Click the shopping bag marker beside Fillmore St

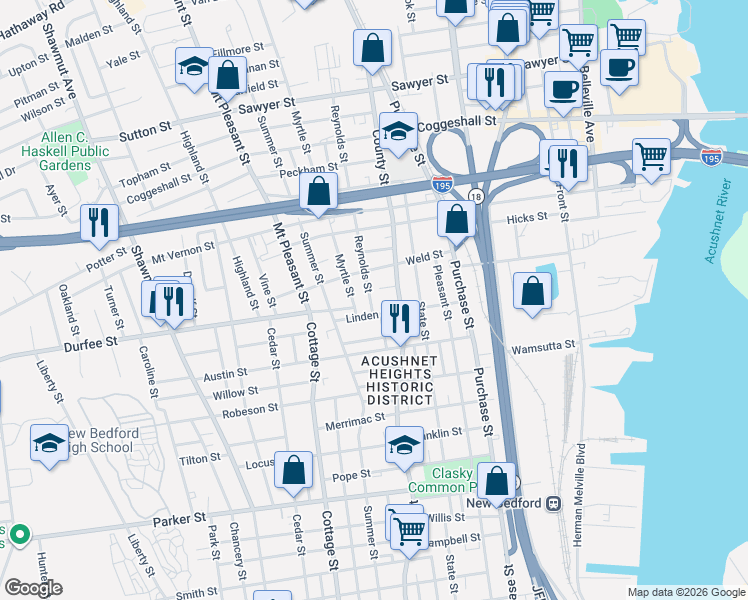coord(228,77)
